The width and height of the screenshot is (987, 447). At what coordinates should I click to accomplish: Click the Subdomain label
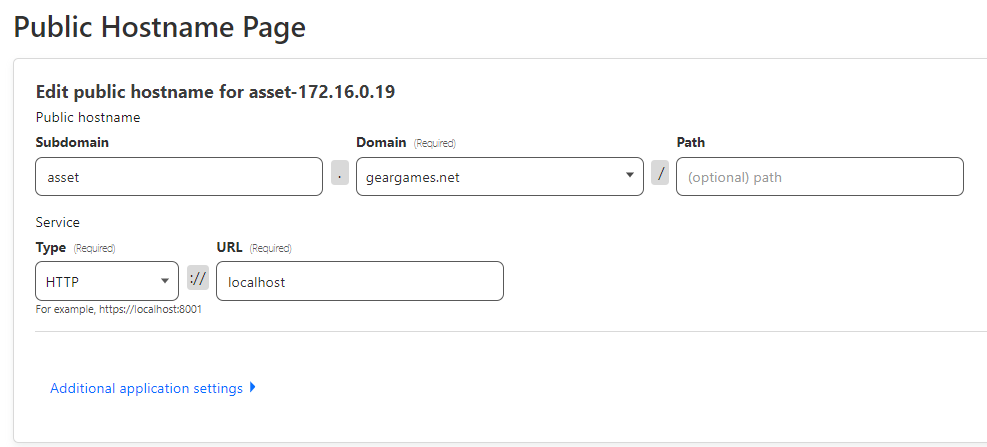[x=72, y=142]
